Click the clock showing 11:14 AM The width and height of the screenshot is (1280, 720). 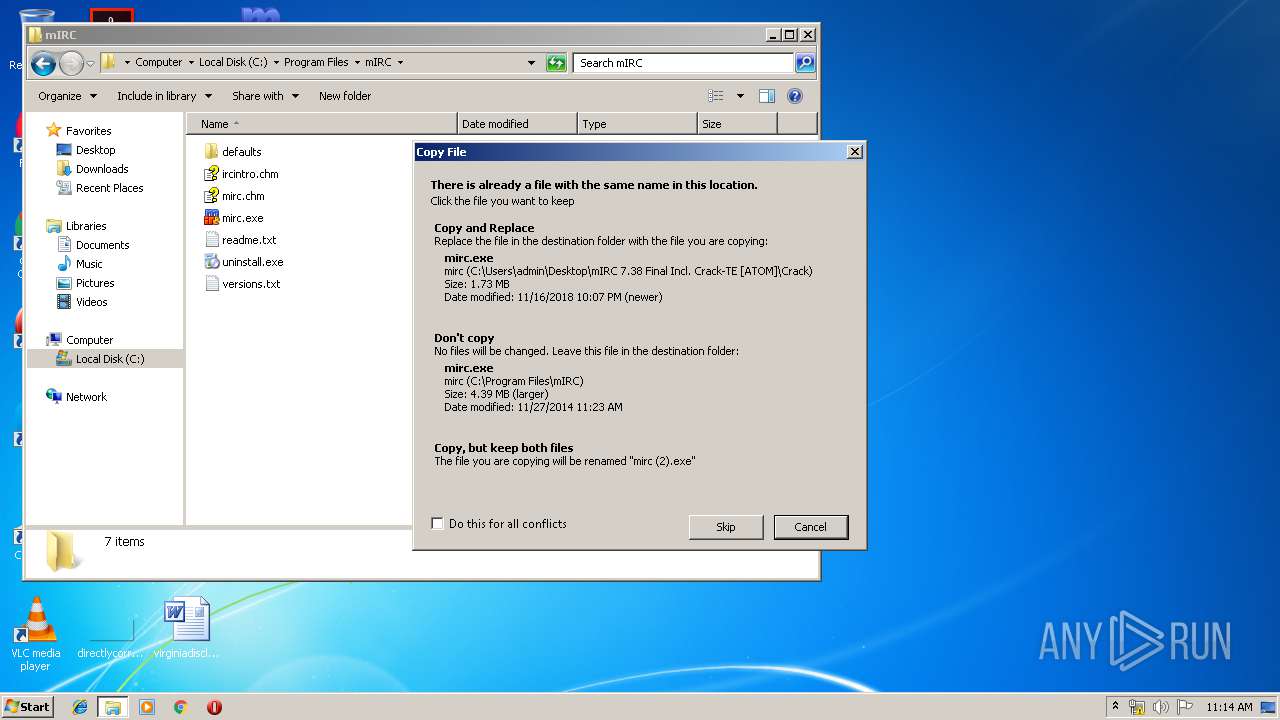tap(1229, 707)
